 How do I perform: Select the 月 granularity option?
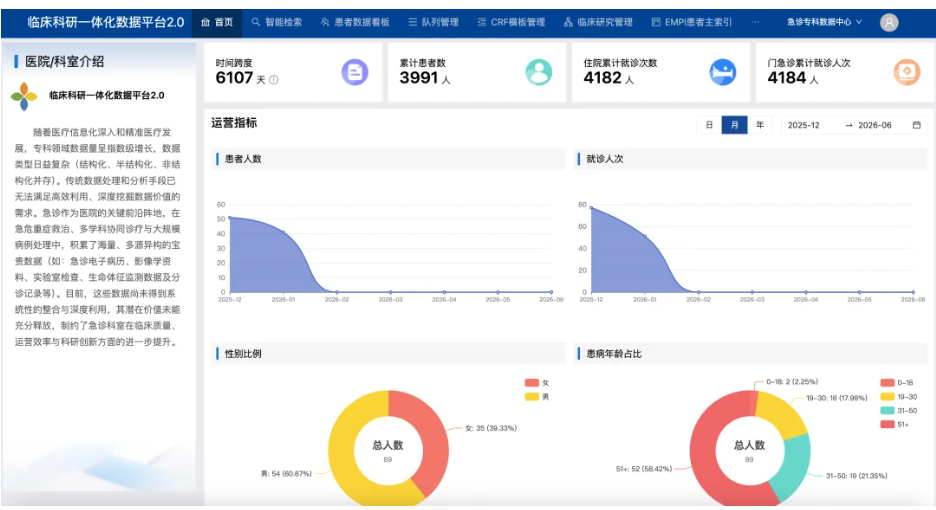pyautogui.click(x=734, y=125)
